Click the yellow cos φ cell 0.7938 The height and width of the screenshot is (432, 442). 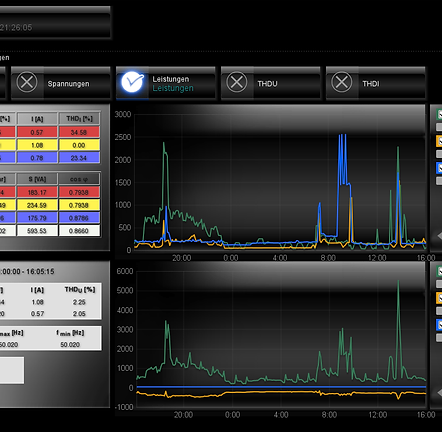[x=79, y=205]
